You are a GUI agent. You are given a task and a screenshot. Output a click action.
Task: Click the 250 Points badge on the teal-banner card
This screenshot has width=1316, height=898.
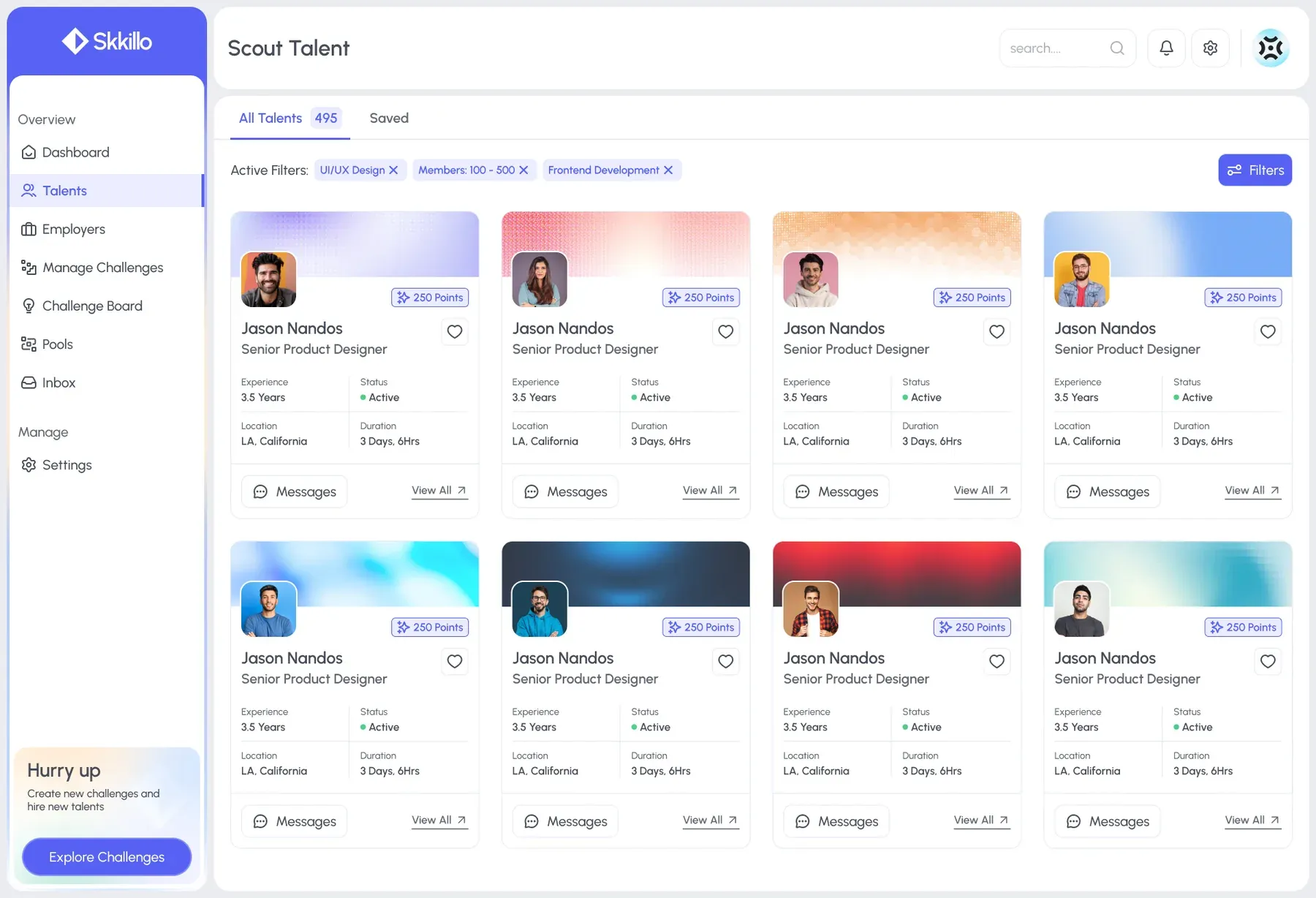point(1244,627)
